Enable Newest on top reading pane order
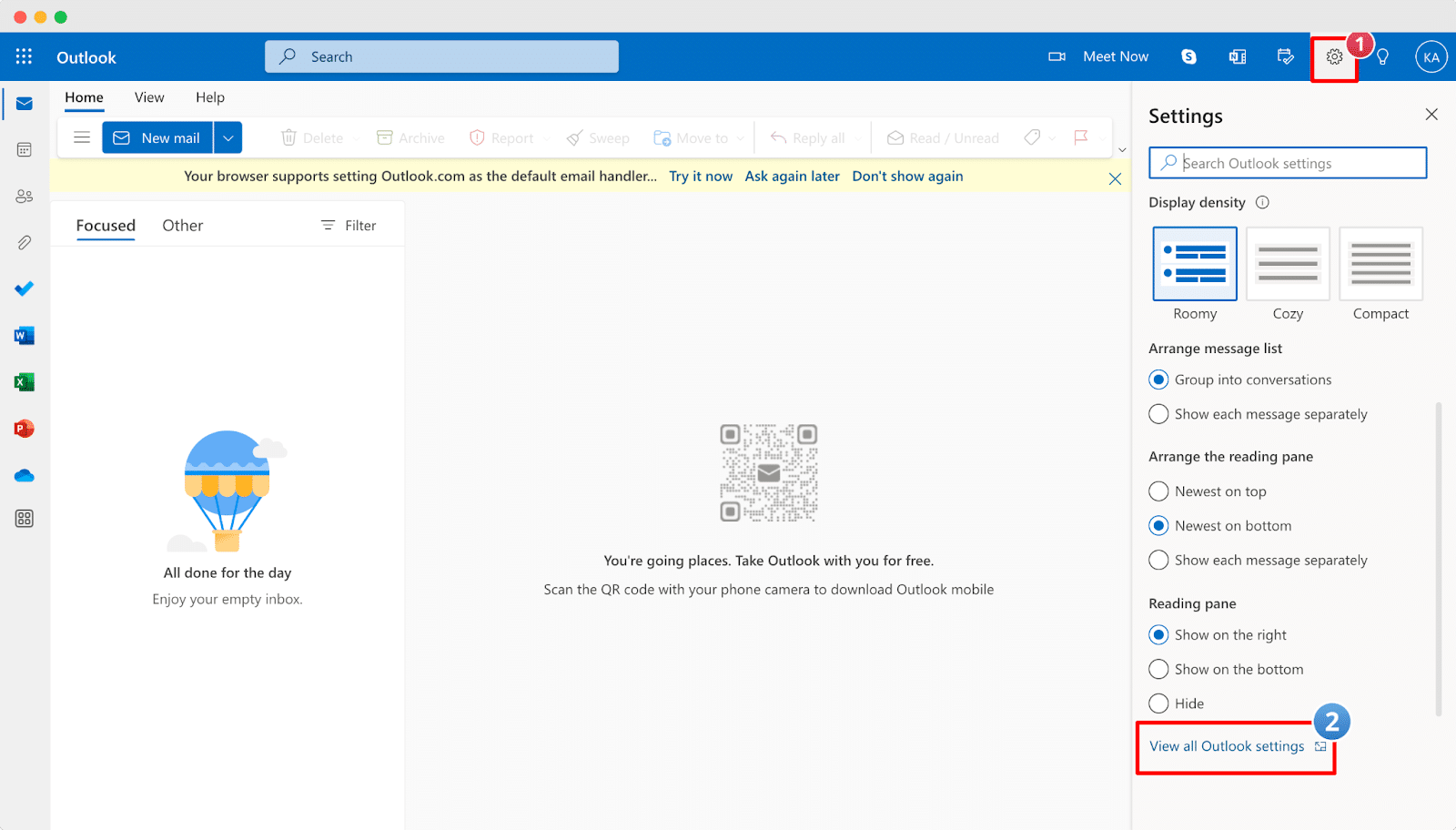Screen dimensions: 1456x830 pos(1158,491)
